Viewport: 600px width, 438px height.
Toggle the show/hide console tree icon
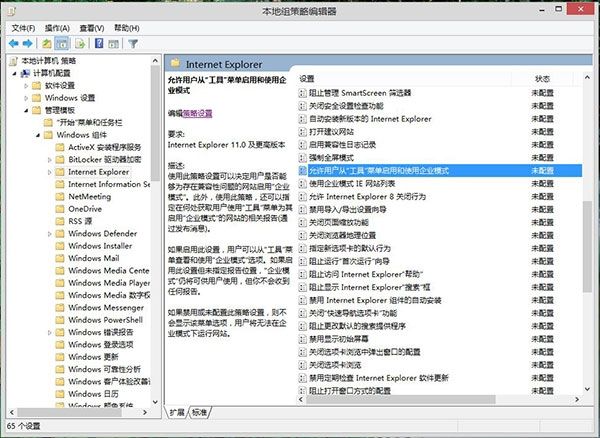click(62, 44)
